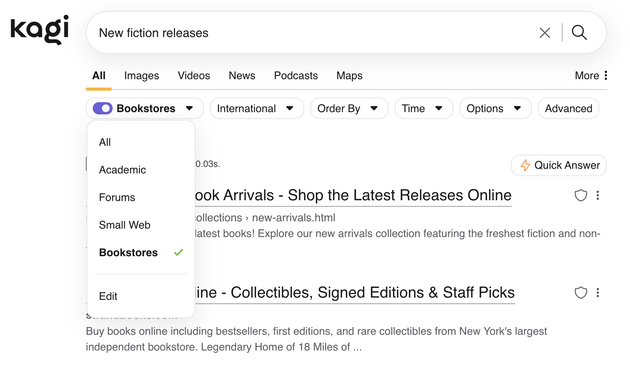
Task: Open the International region dropdown
Action: pos(257,108)
